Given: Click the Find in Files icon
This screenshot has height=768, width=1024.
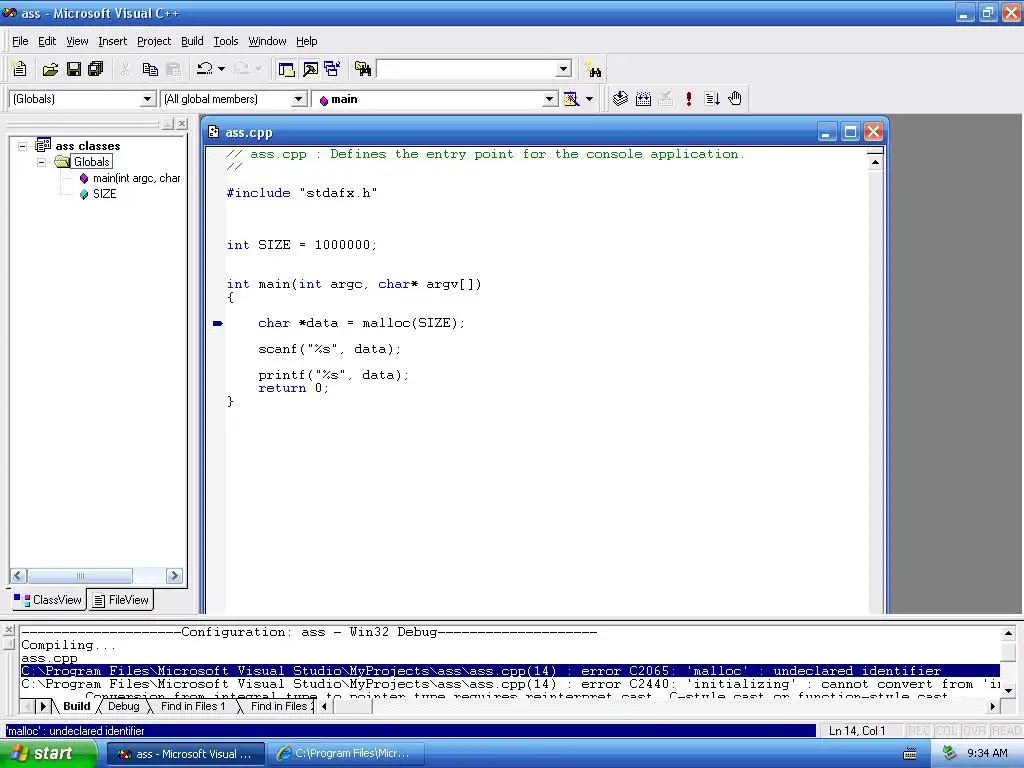Looking at the screenshot, I should coord(362,69).
